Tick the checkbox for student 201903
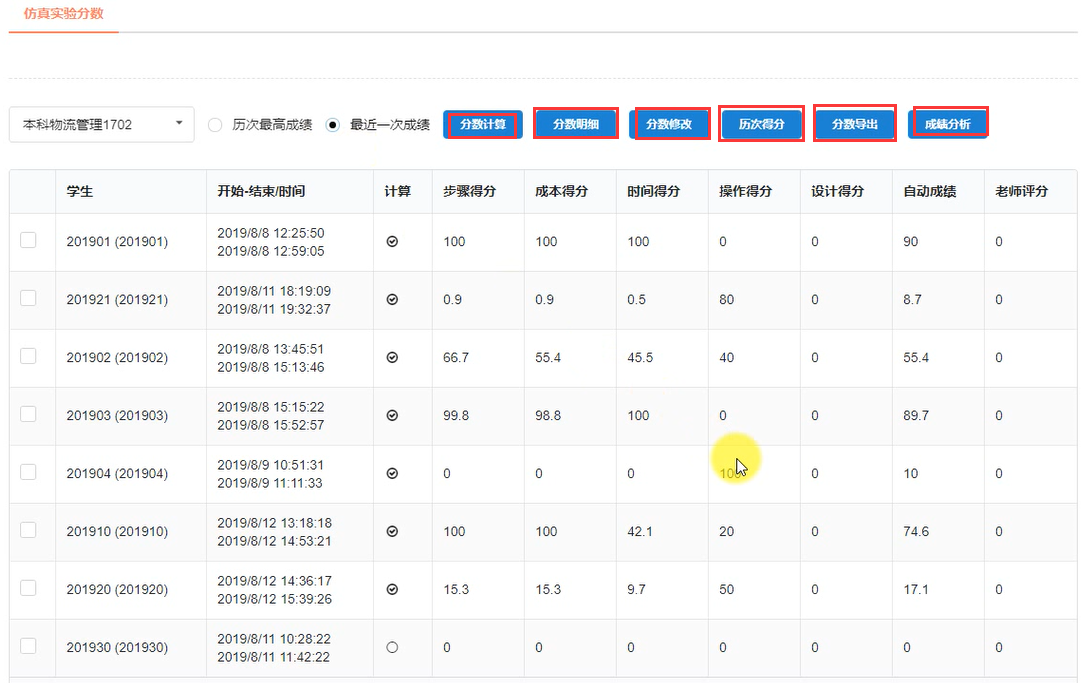 (28, 414)
